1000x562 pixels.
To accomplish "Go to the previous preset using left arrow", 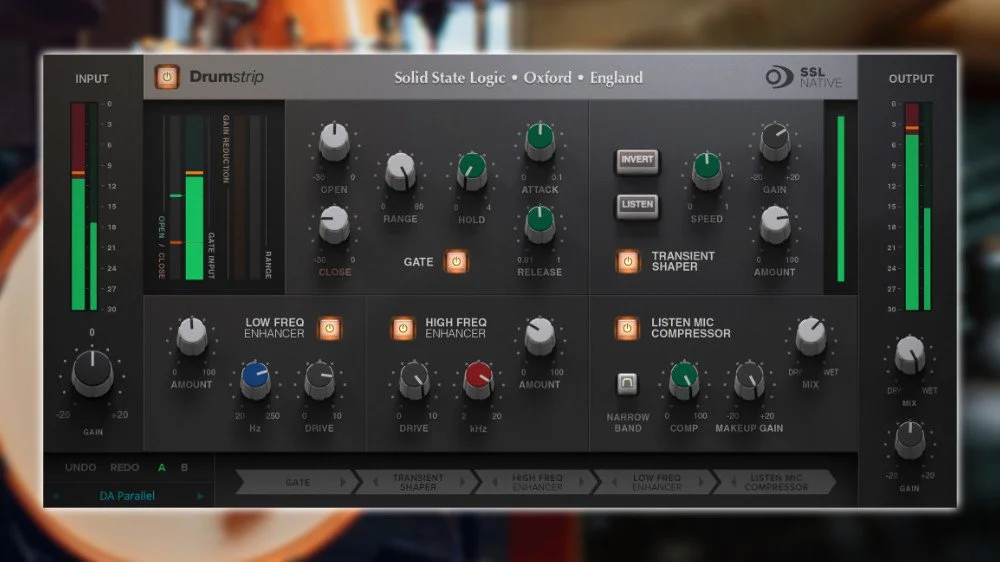I will pos(56,496).
